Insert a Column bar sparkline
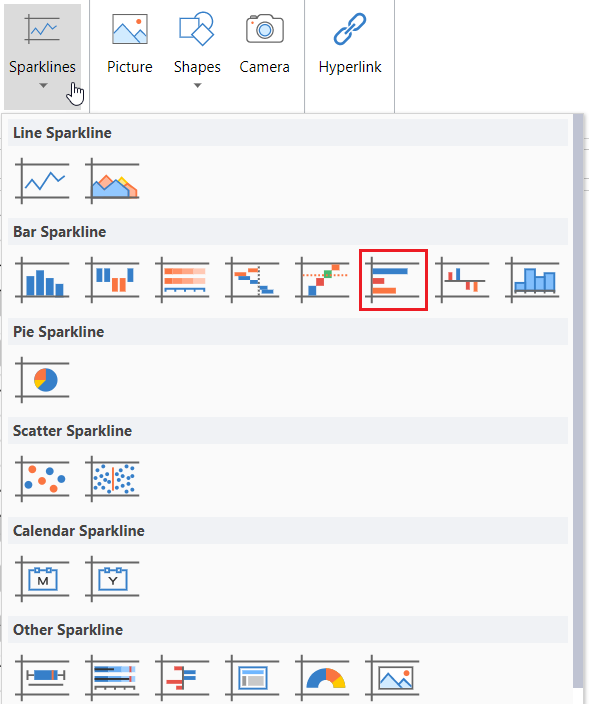This screenshot has width=589, height=704. pos(42,280)
